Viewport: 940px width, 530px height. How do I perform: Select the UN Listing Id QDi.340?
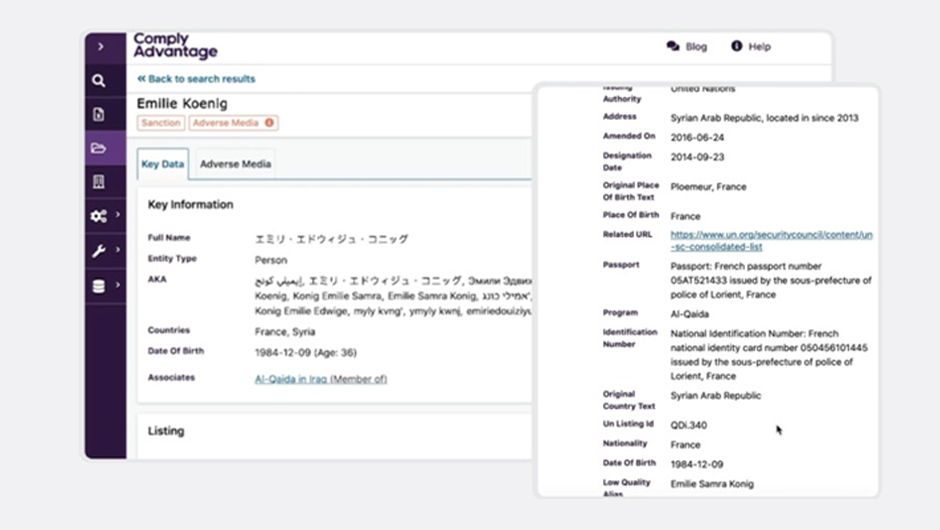coord(689,425)
